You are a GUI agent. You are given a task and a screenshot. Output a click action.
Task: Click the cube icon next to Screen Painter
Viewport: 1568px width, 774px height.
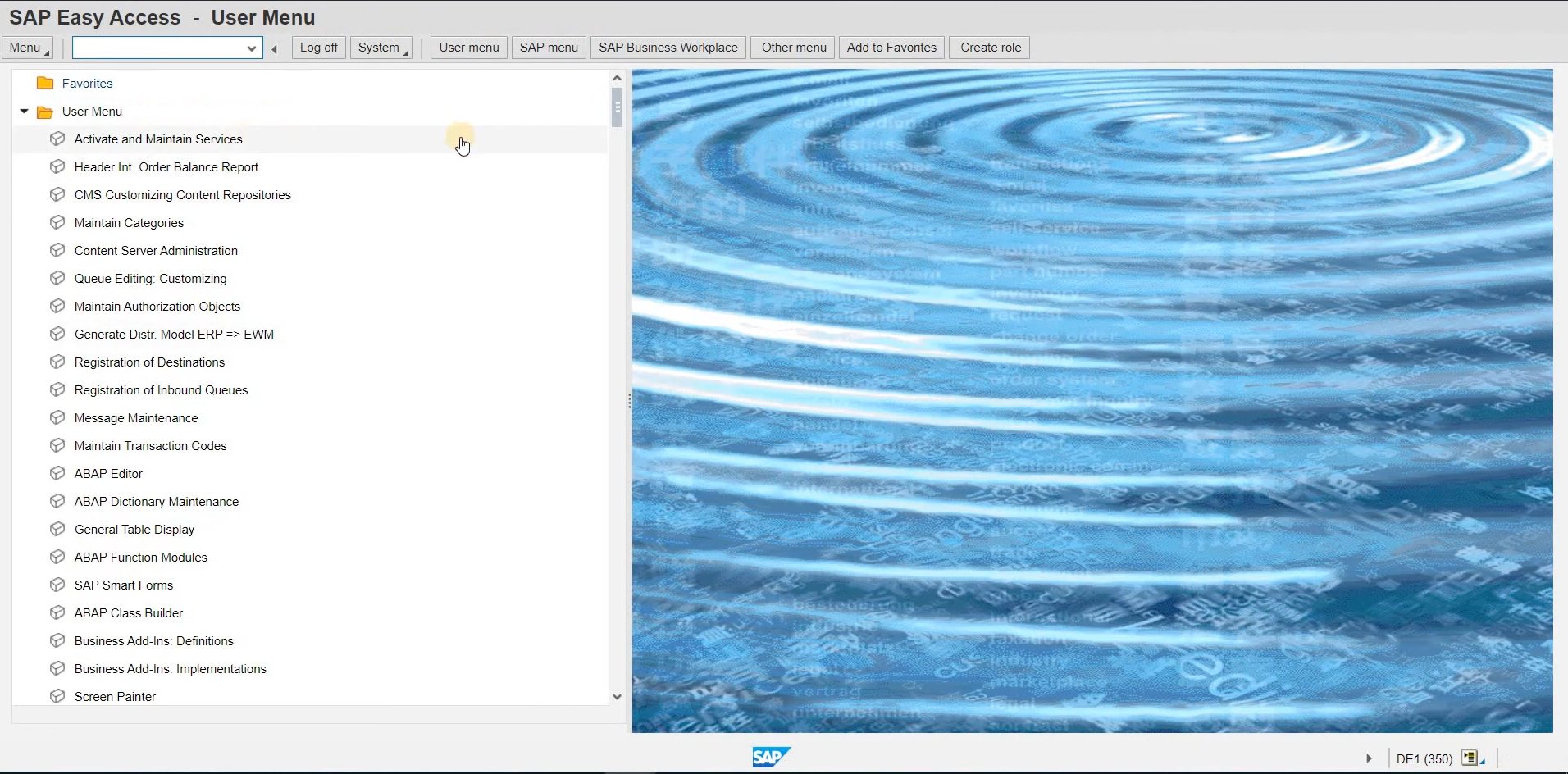click(x=57, y=696)
